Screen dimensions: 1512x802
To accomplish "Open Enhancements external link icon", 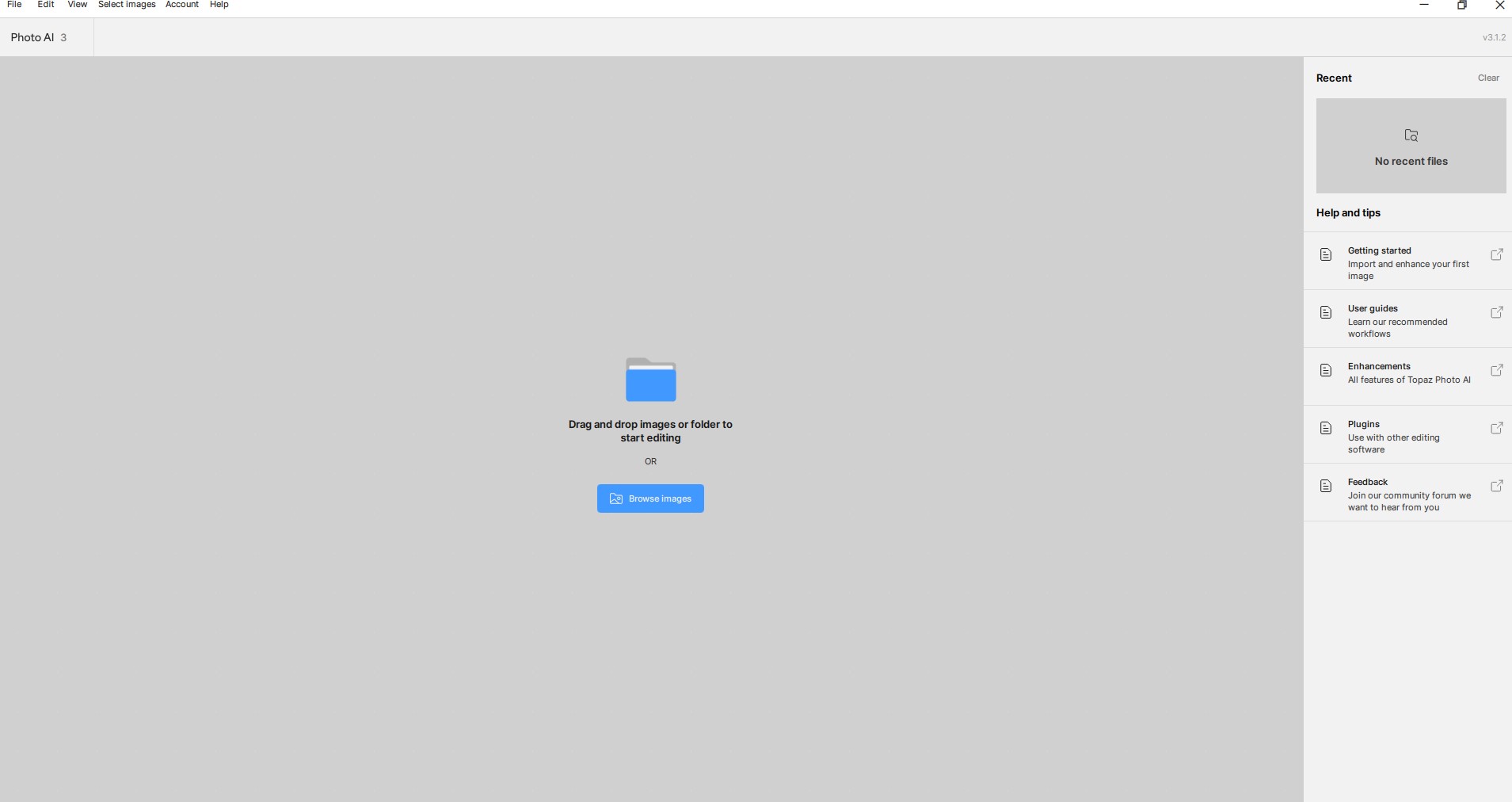I will click(1496, 371).
